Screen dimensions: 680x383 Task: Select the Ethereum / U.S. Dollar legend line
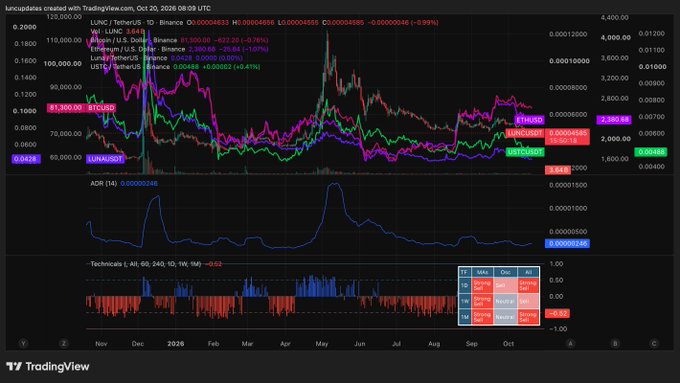click(x=179, y=49)
